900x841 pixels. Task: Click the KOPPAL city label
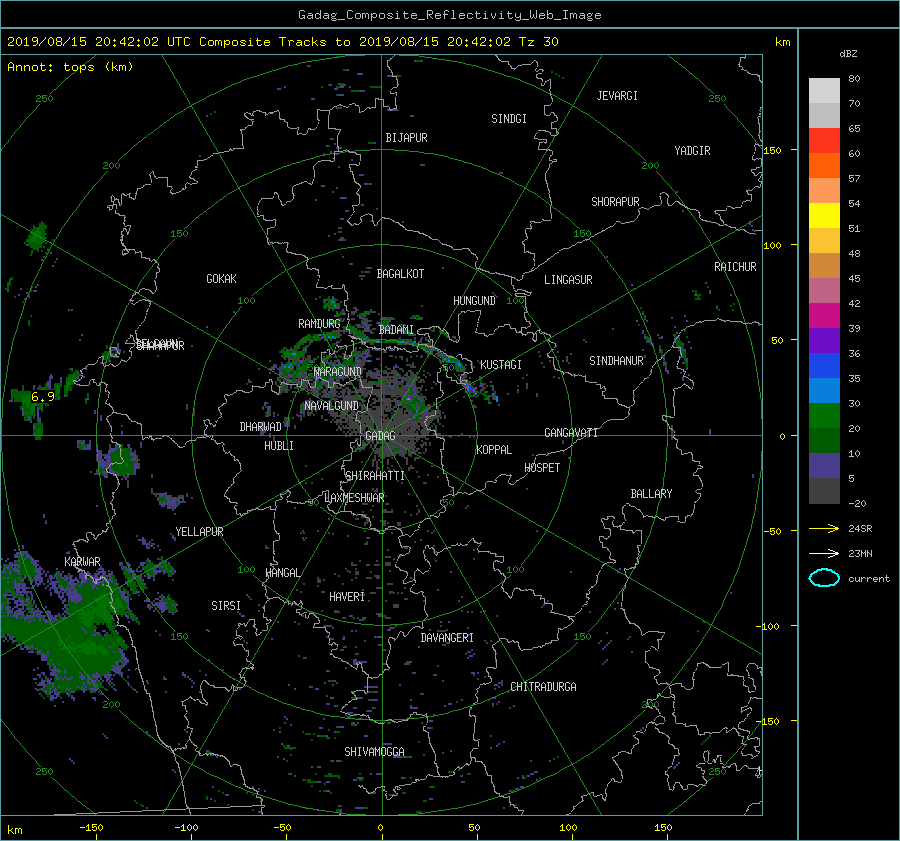tap(494, 450)
